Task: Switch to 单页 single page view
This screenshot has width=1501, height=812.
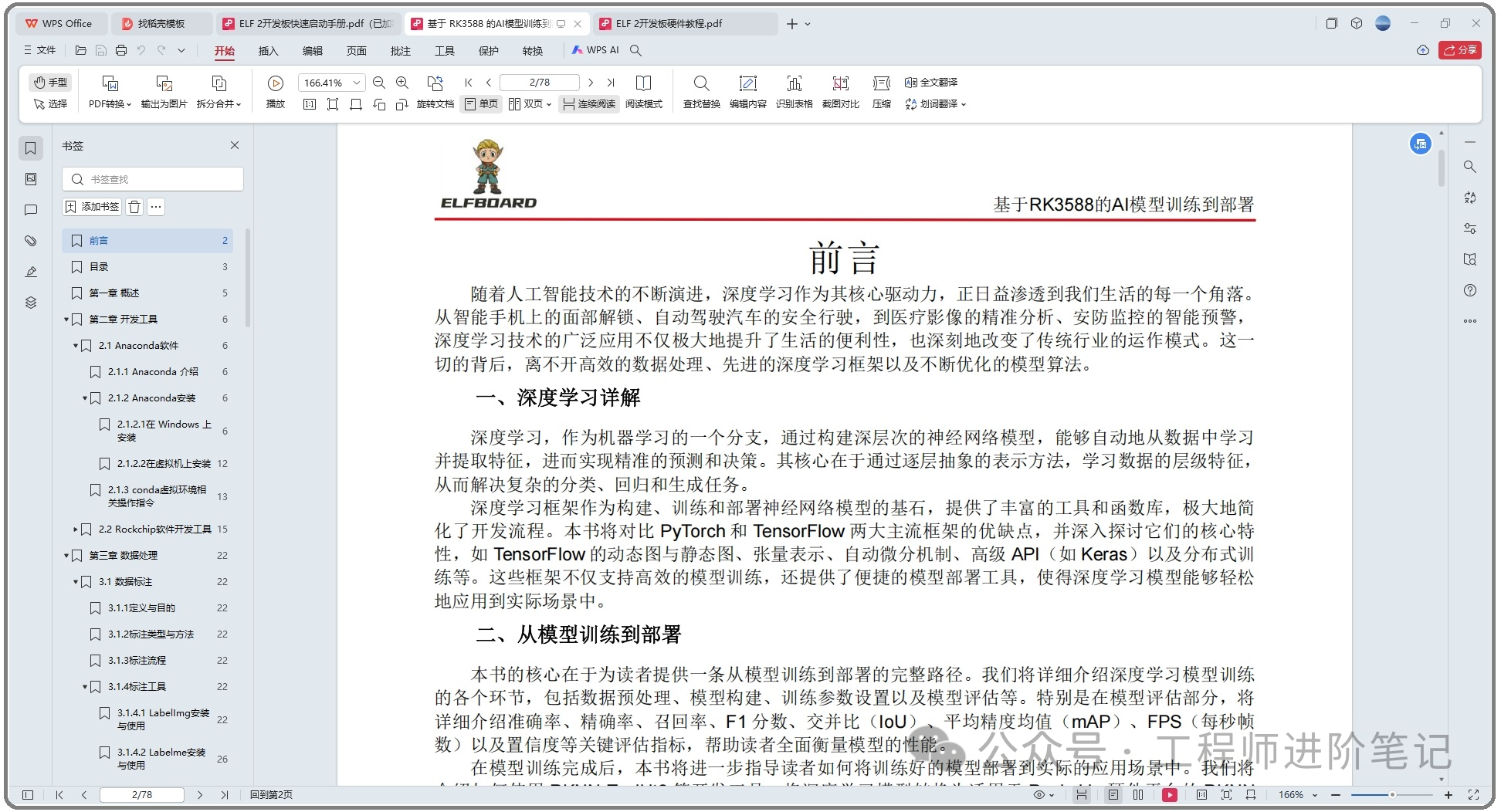Action: point(480,104)
